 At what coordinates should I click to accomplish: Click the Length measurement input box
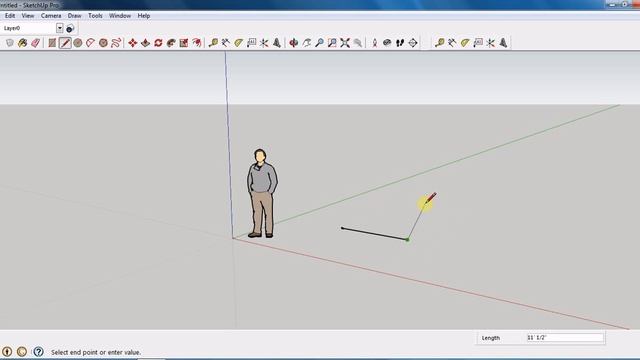click(x=565, y=338)
